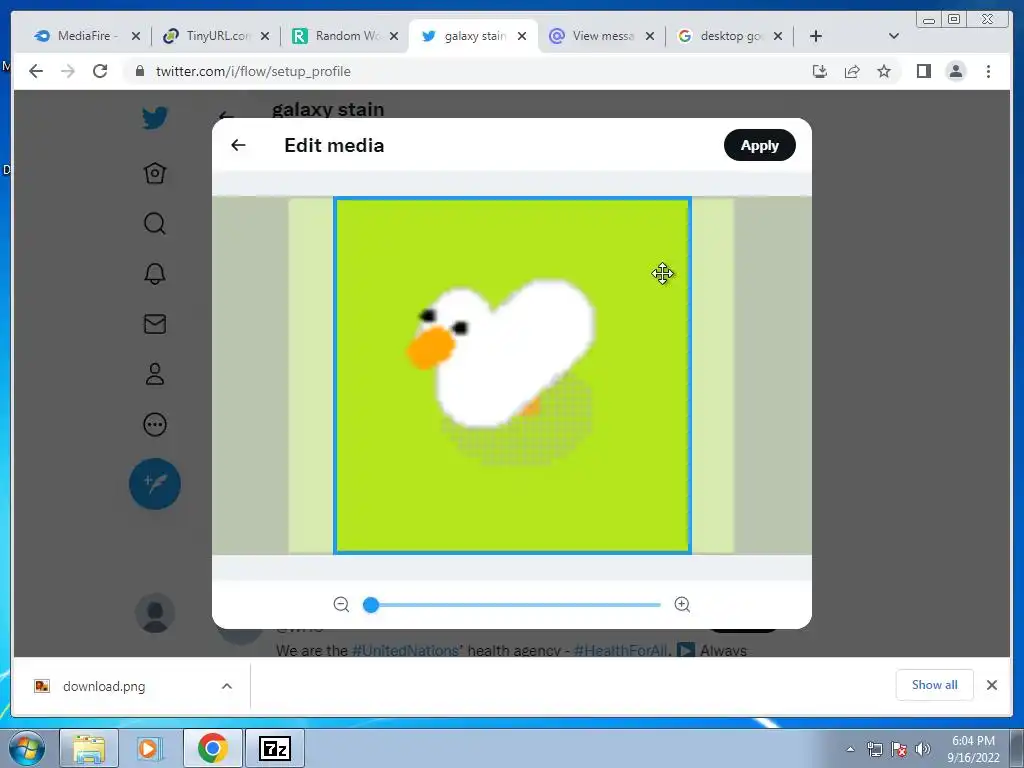The width and height of the screenshot is (1024, 768).
Task: Open the Chrome three-dot menu
Action: [988, 71]
